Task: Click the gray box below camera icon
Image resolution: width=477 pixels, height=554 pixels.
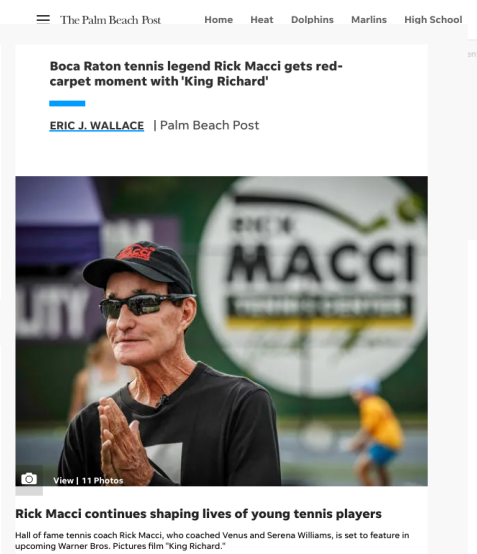Action: coord(29,491)
